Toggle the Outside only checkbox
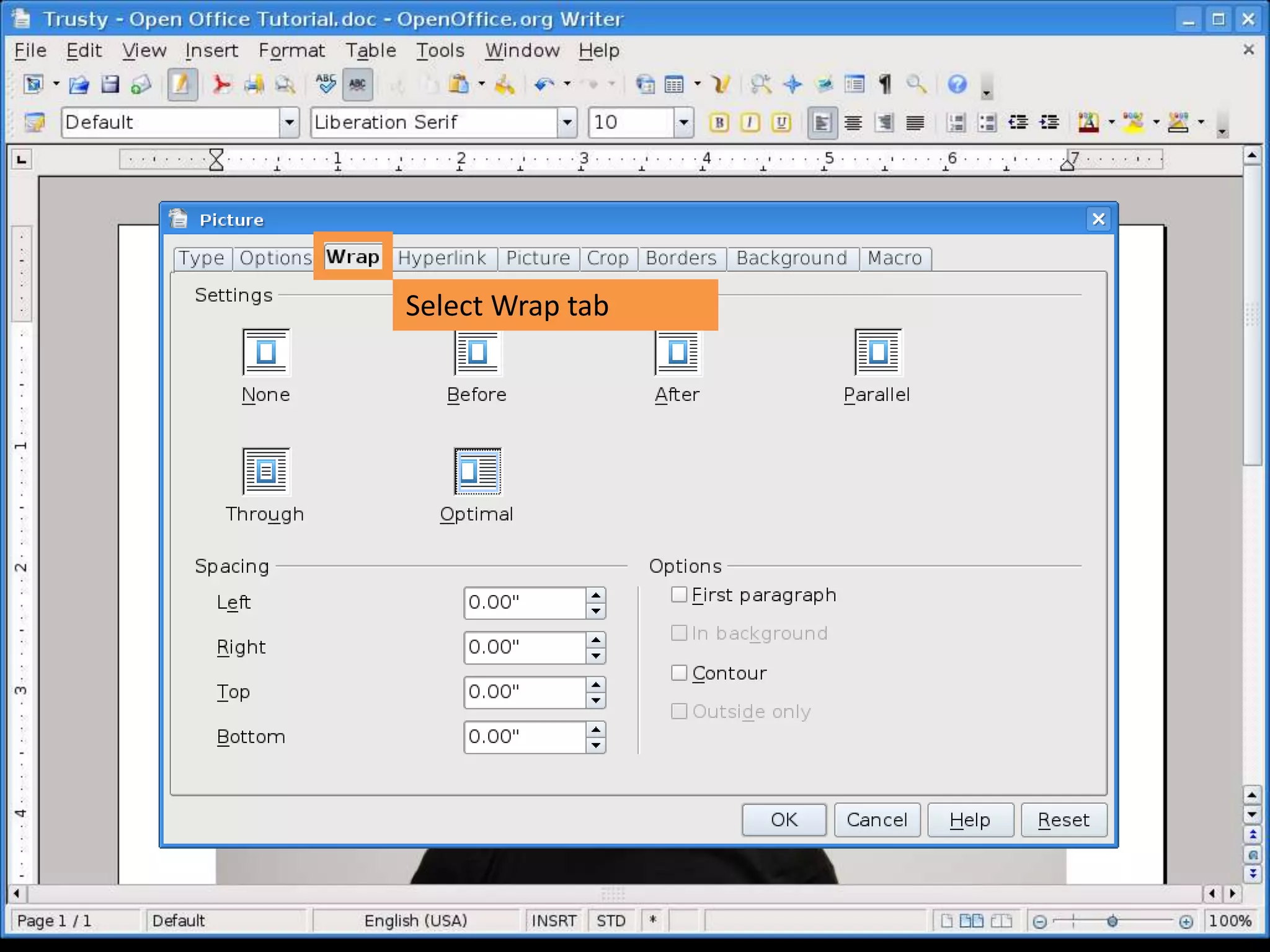This screenshot has width=1270, height=952. click(x=679, y=711)
